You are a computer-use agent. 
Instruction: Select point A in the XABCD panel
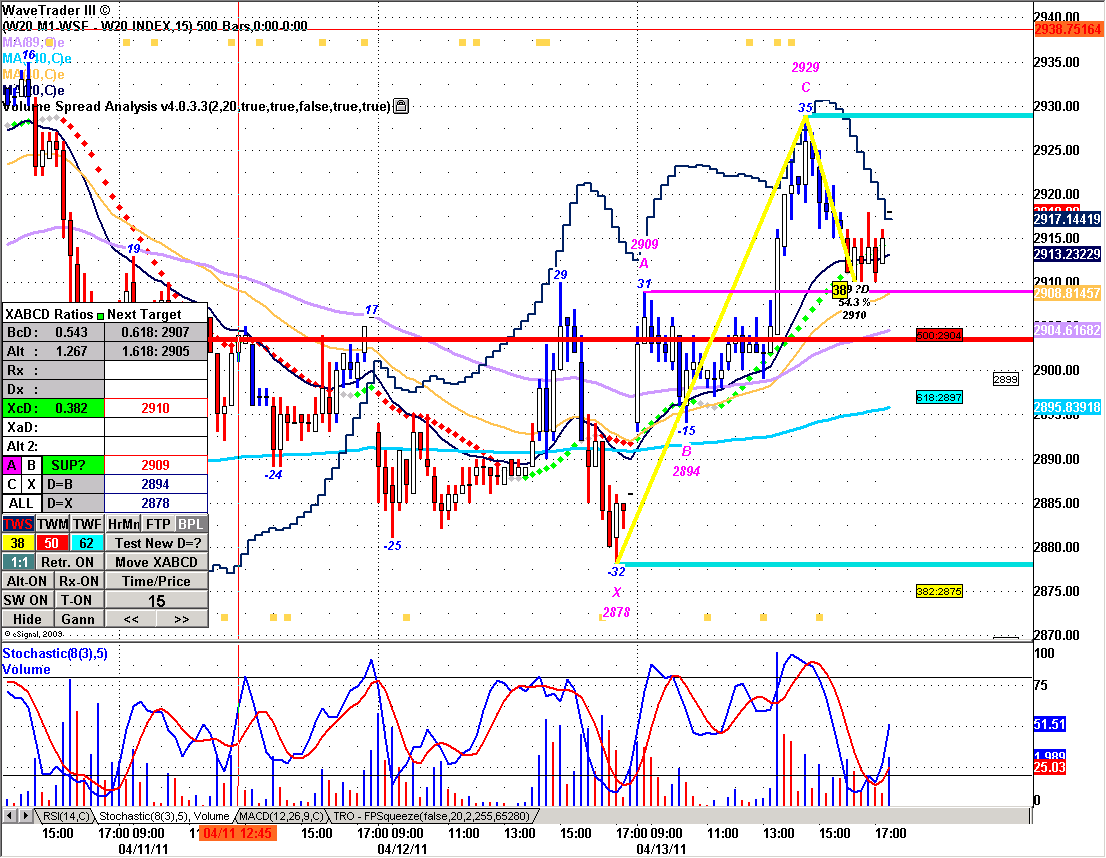click(x=11, y=465)
